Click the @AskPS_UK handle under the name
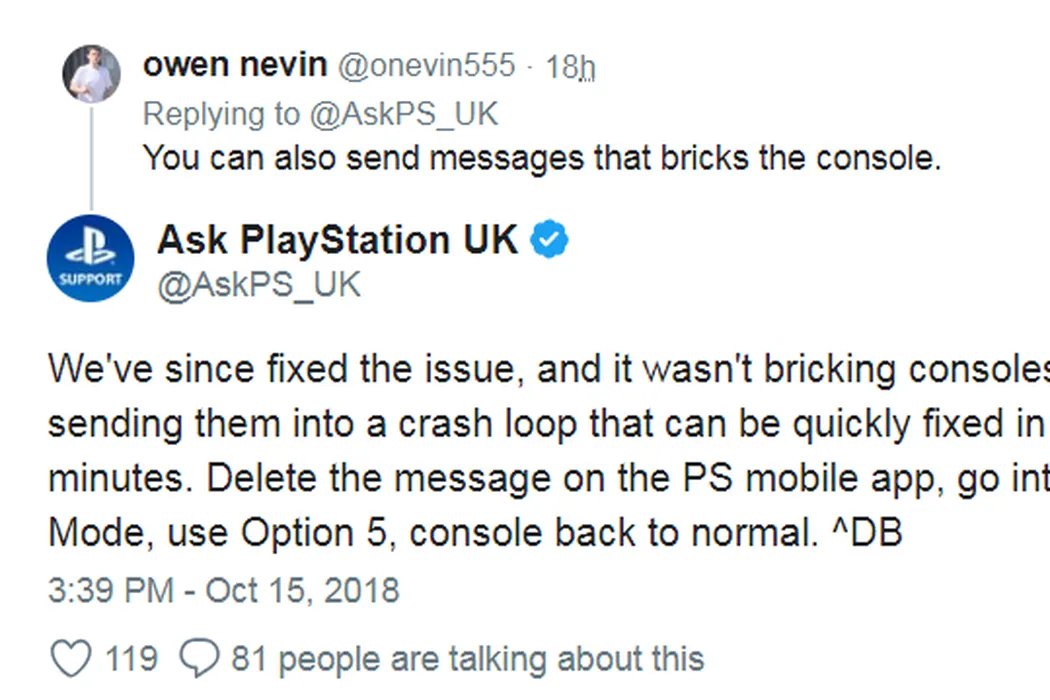1050x700 pixels. 259,285
